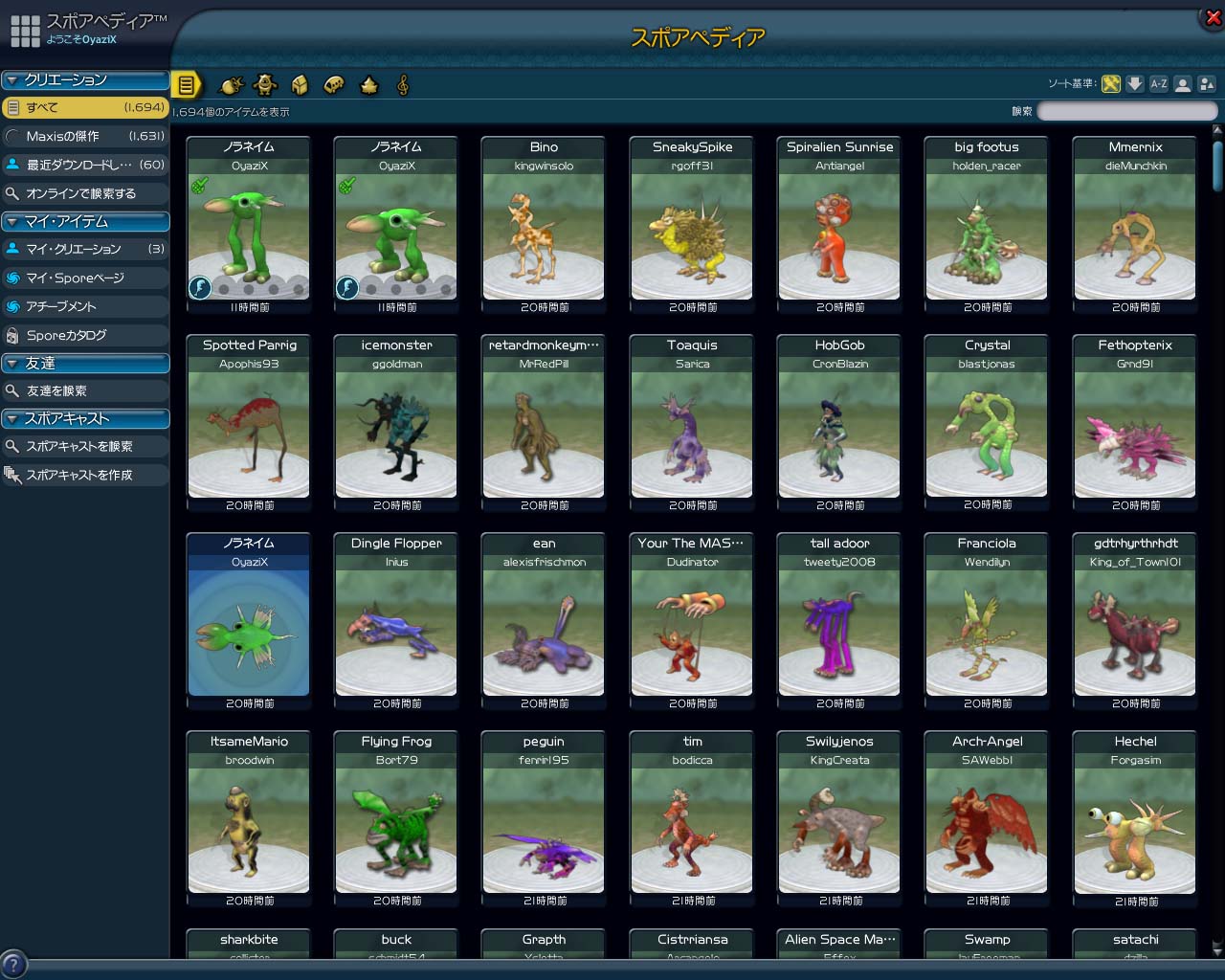1225x980 pixels.
Task: Open アチーブメント
Action: [85, 306]
